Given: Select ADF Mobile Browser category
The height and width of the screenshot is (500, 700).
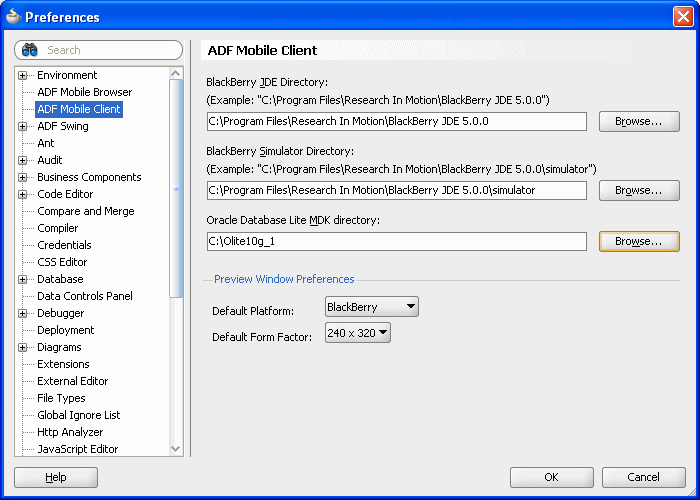Looking at the screenshot, I should tap(84, 92).
